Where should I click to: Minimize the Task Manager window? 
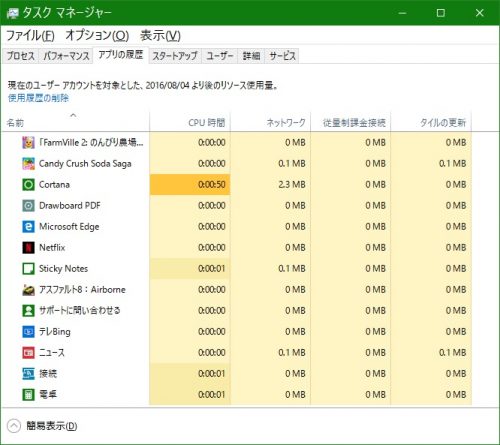click(x=402, y=13)
